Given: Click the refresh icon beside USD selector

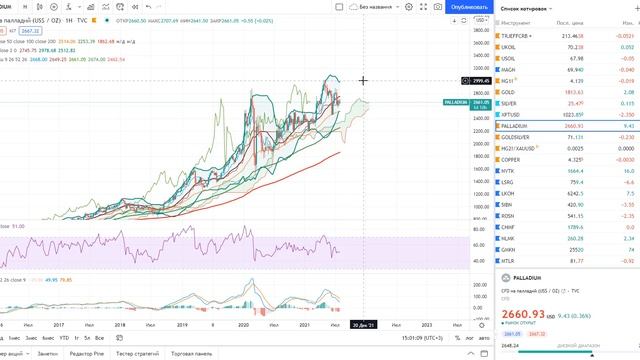Looking at the screenshot, I should 464,20.
